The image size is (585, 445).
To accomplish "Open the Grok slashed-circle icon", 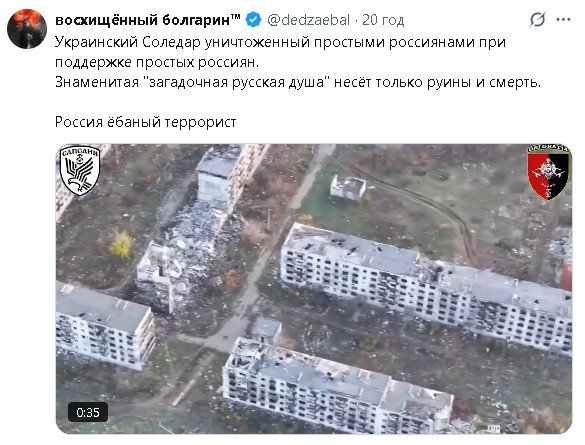I will (537, 20).
